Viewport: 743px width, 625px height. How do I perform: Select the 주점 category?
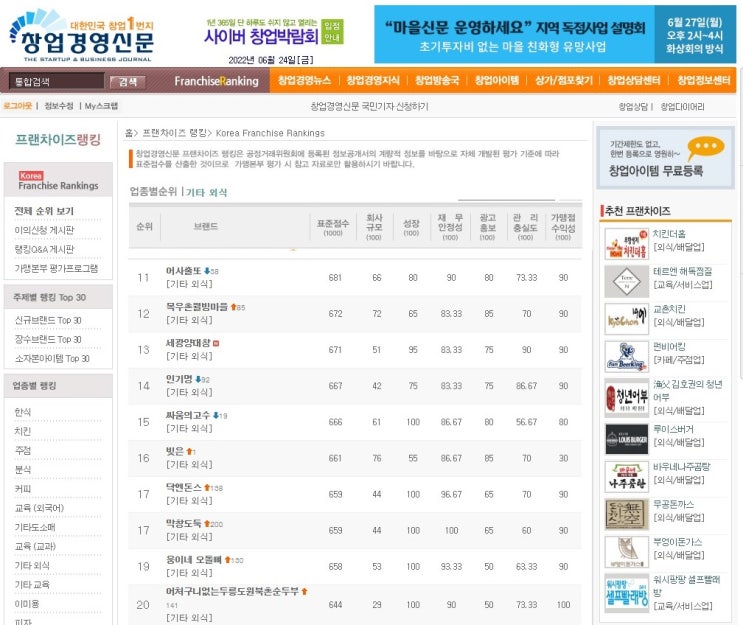pos(23,450)
